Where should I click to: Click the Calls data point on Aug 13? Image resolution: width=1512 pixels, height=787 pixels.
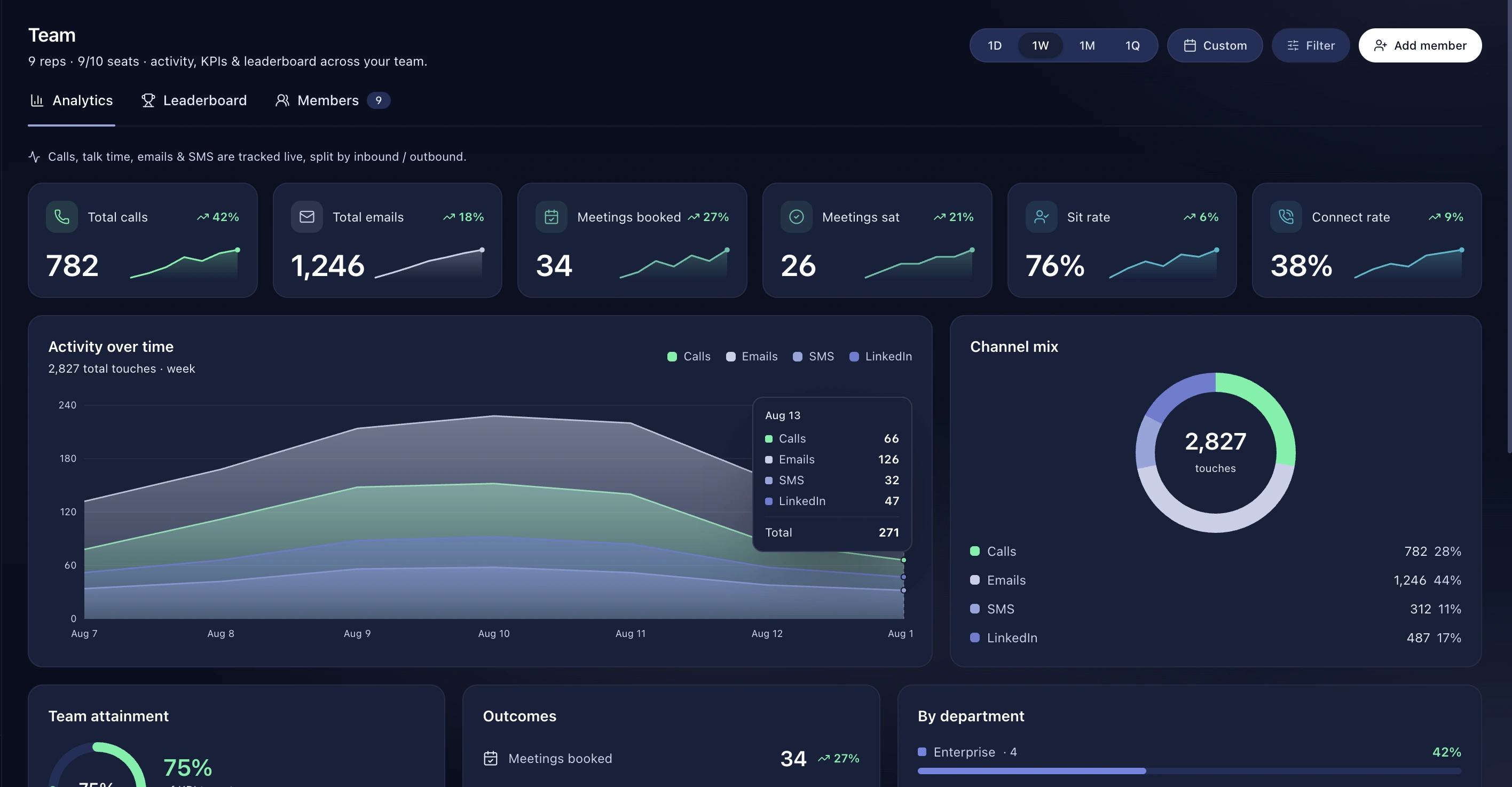(x=903, y=560)
